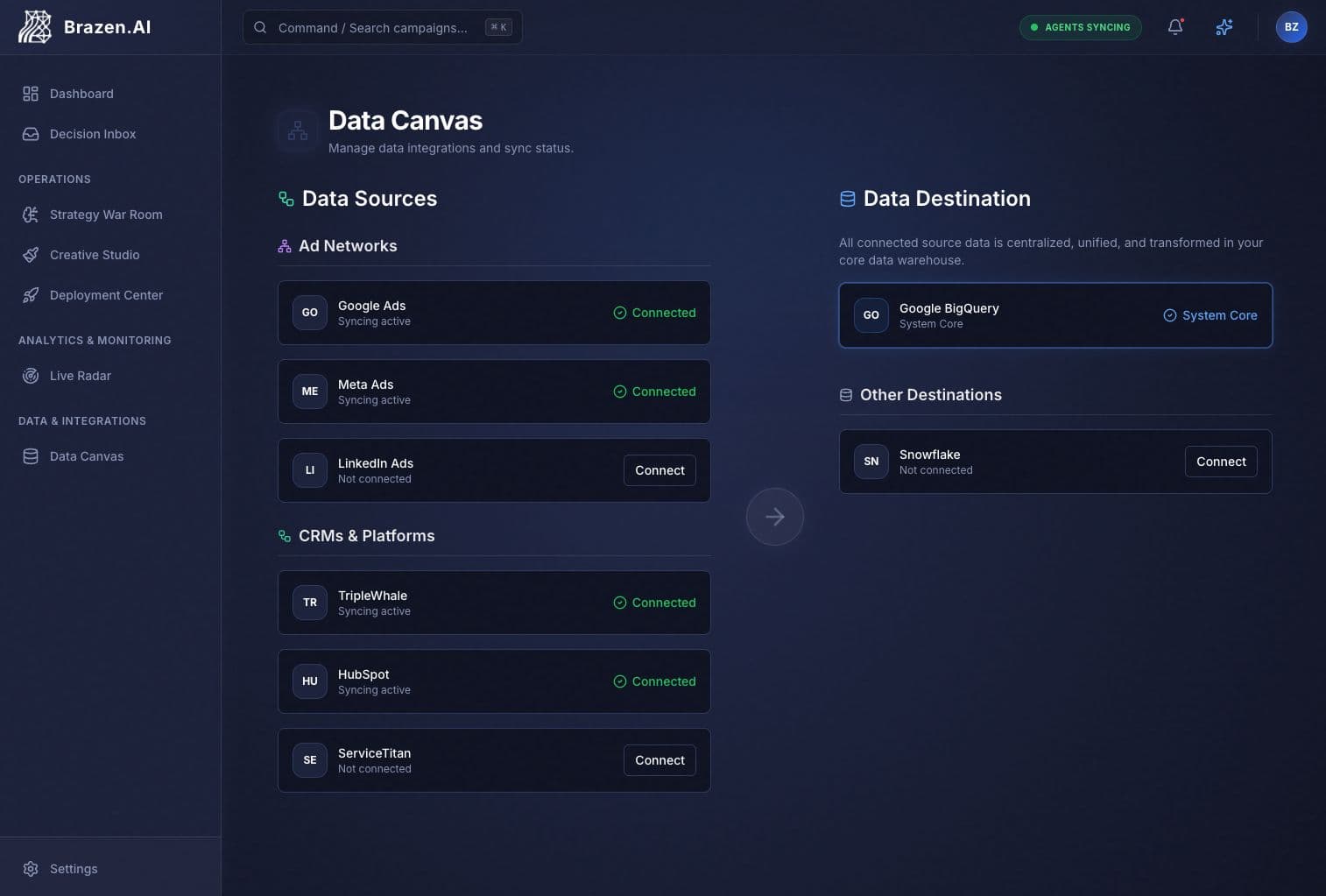The height and width of the screenshot is (896, 1326).
Task: Click the Creative Studio brush icon
Action: point(31,255)
